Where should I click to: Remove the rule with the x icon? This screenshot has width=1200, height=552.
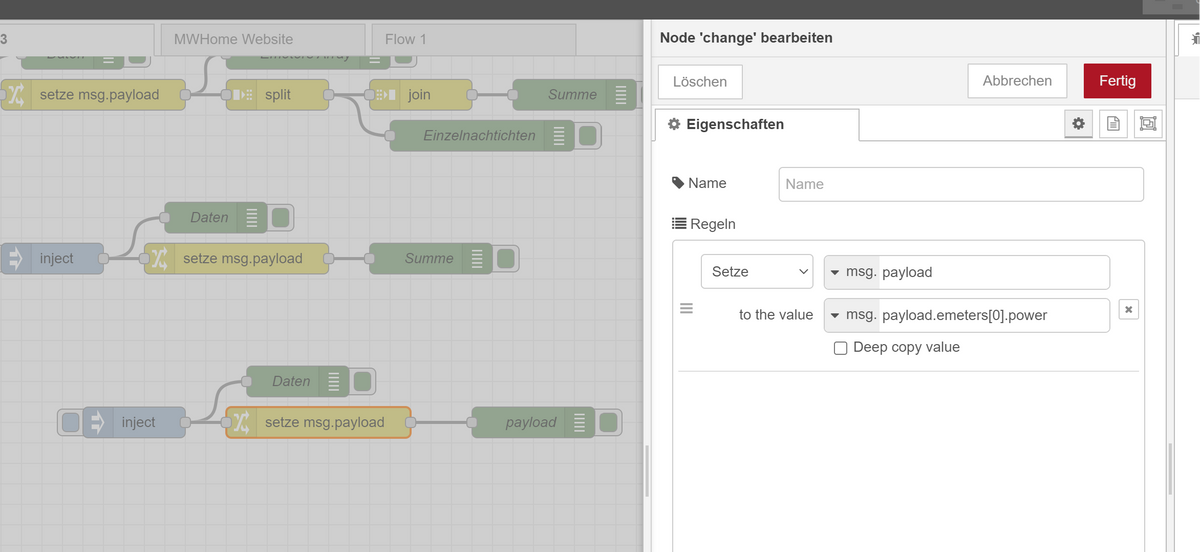tap(1128, 310)
